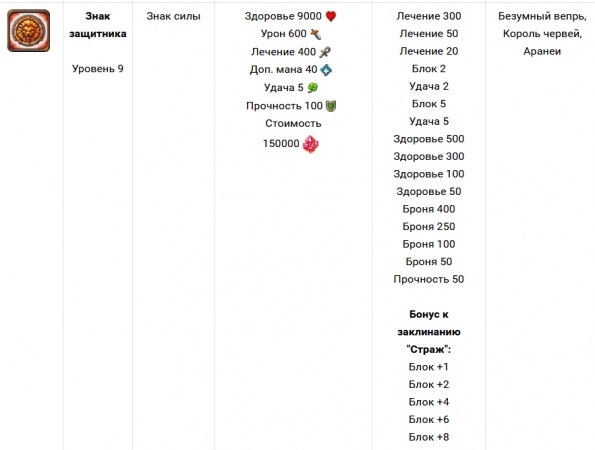Click the Король червей boss name
595x450 pixels.
(542, 34)
